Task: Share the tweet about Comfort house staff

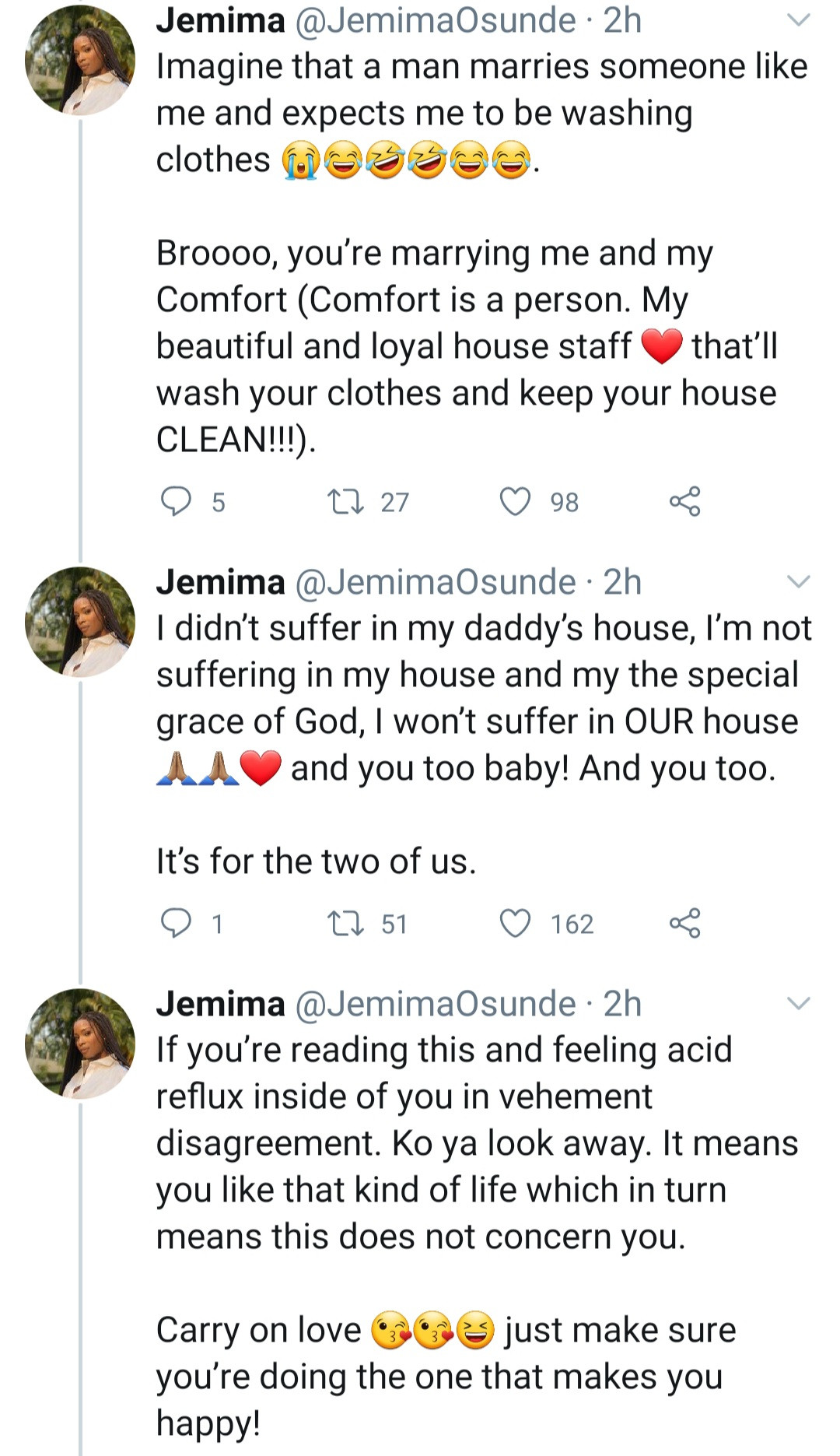Action: [x=684, y=502]
